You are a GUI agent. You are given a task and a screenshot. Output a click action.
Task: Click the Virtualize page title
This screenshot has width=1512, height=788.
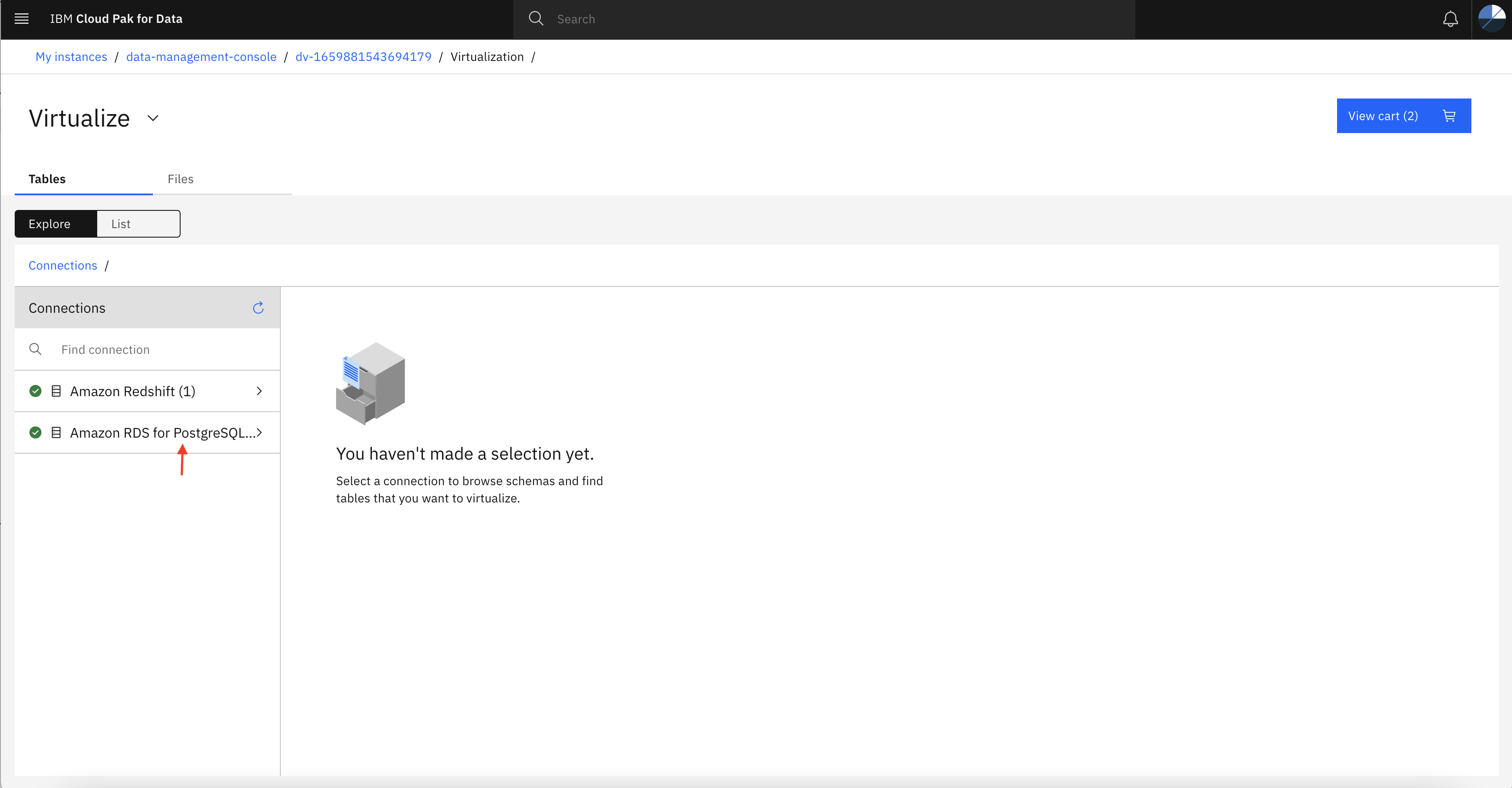79,118
